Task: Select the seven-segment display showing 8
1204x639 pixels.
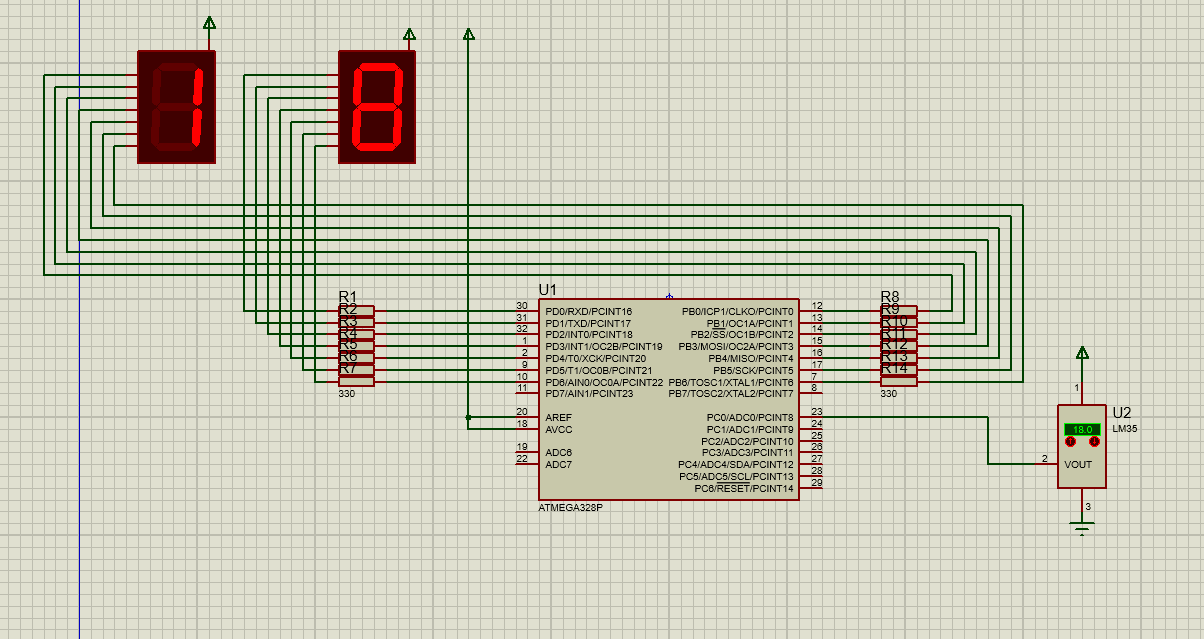Action: [x=377, y=106]
